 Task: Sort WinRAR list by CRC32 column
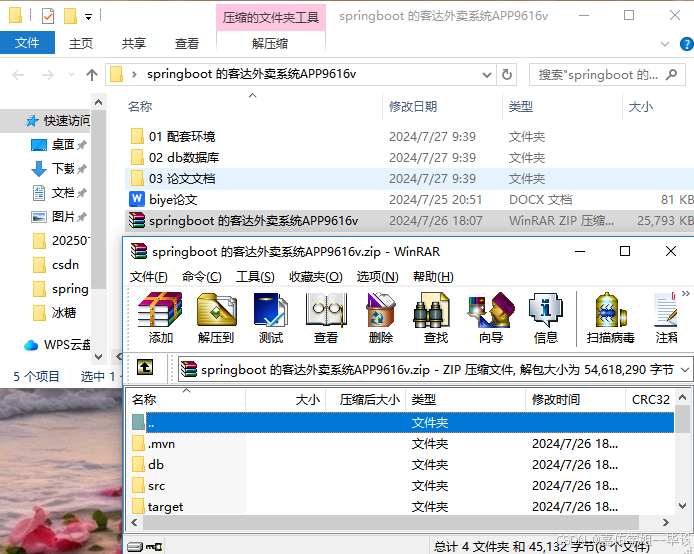[x=650, y=400]
